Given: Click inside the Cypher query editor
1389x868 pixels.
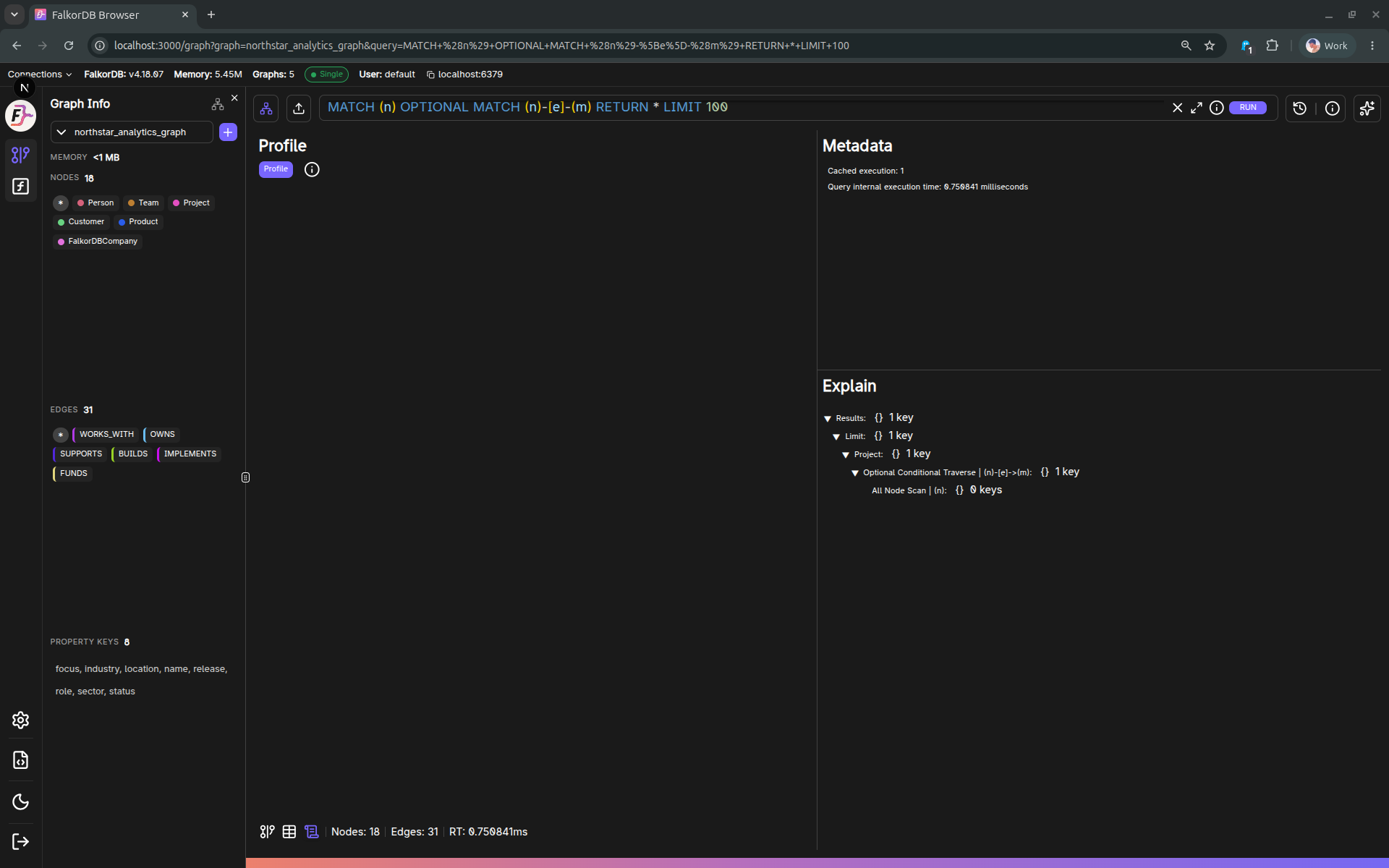Looking at the screenshot, I should coord(745,108).
